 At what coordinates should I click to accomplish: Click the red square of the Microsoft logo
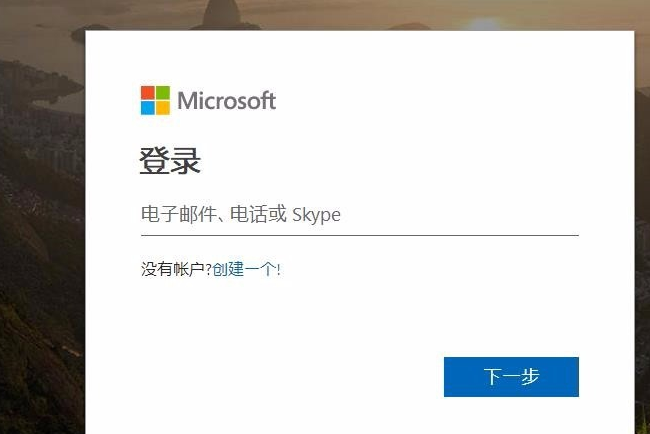[148, 93]
